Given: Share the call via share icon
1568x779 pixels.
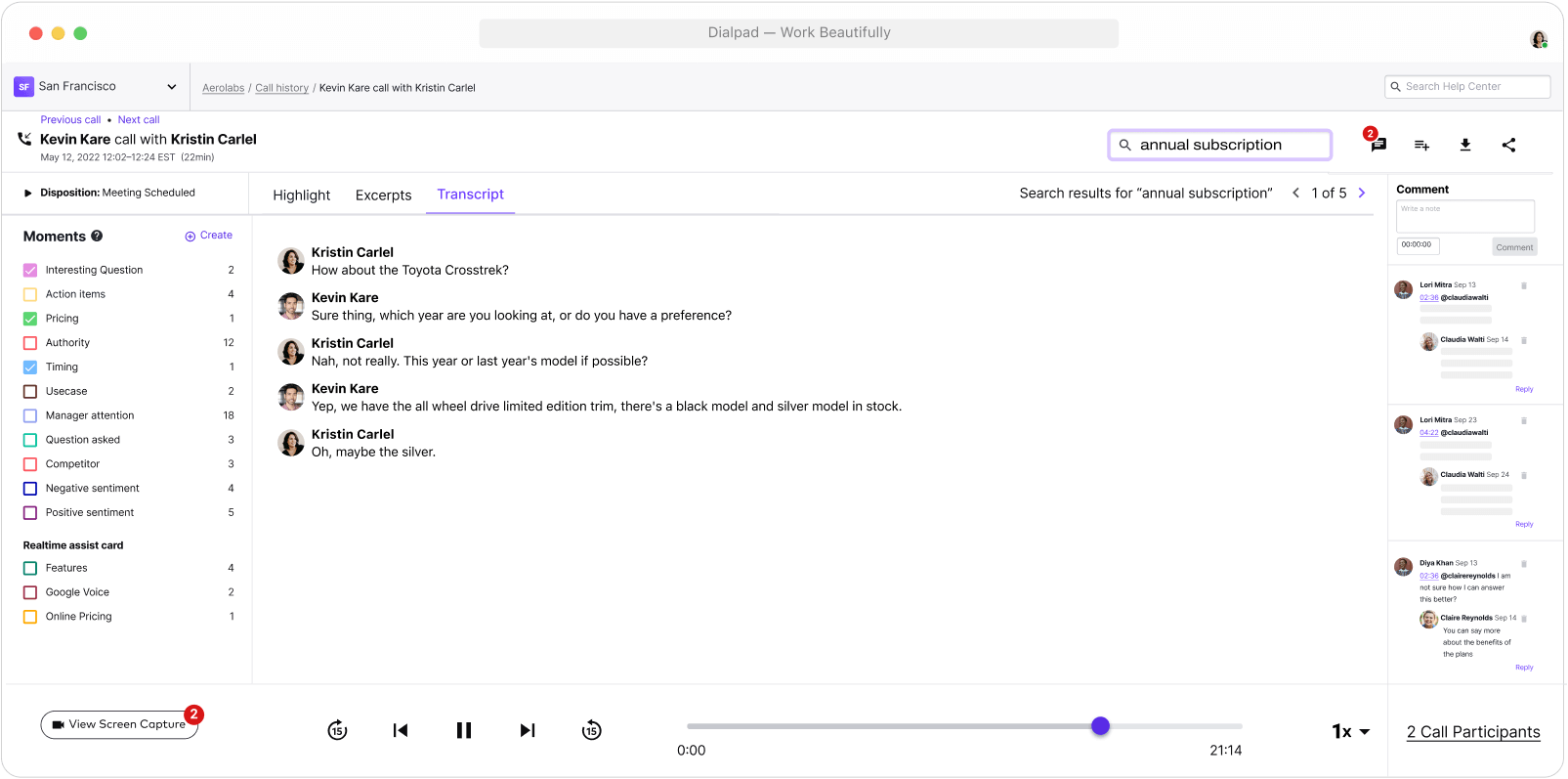Looking at the screenshot, I should [x=1508, y=145].
